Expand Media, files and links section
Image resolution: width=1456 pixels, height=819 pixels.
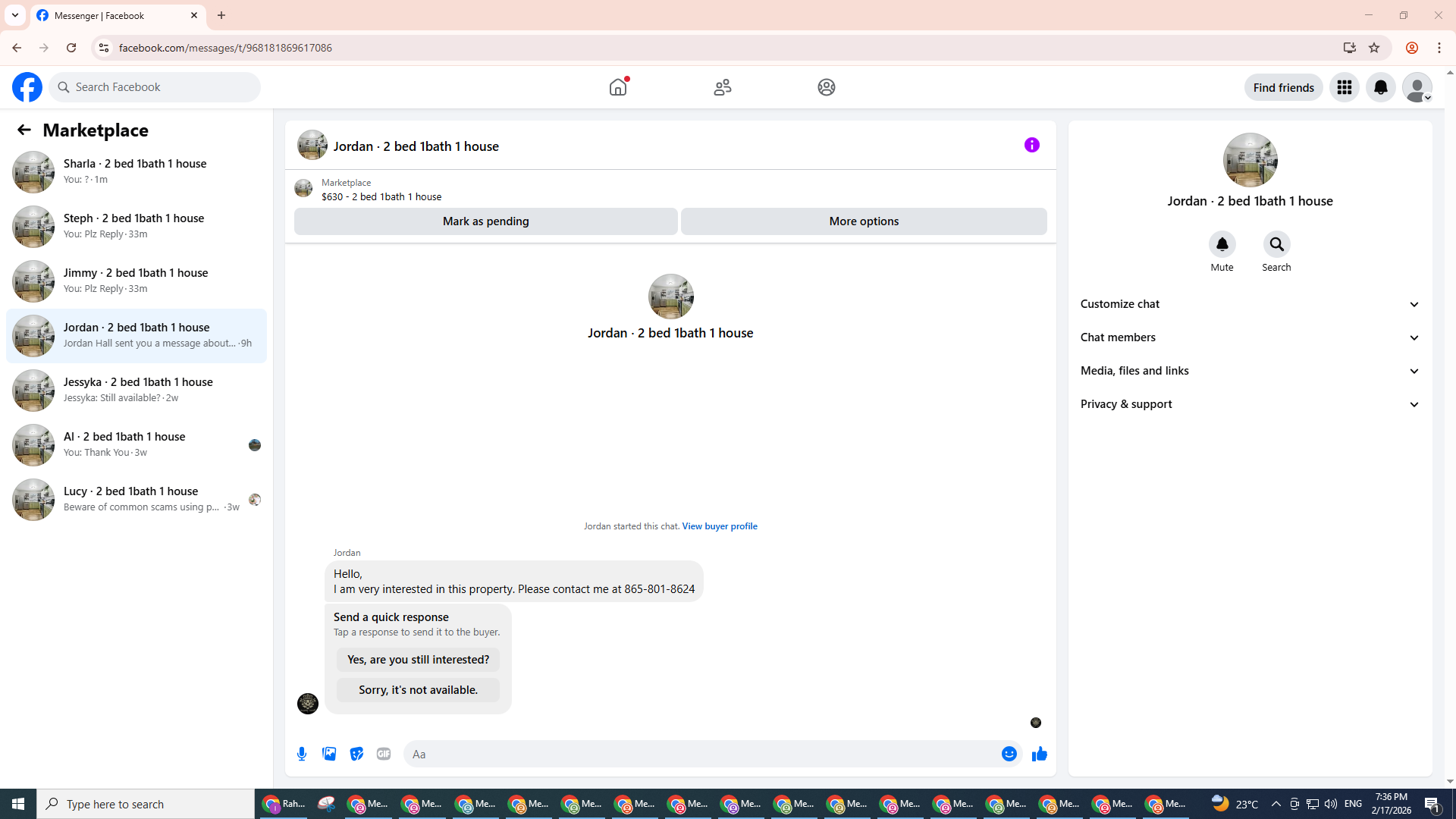pos(1250,371)
